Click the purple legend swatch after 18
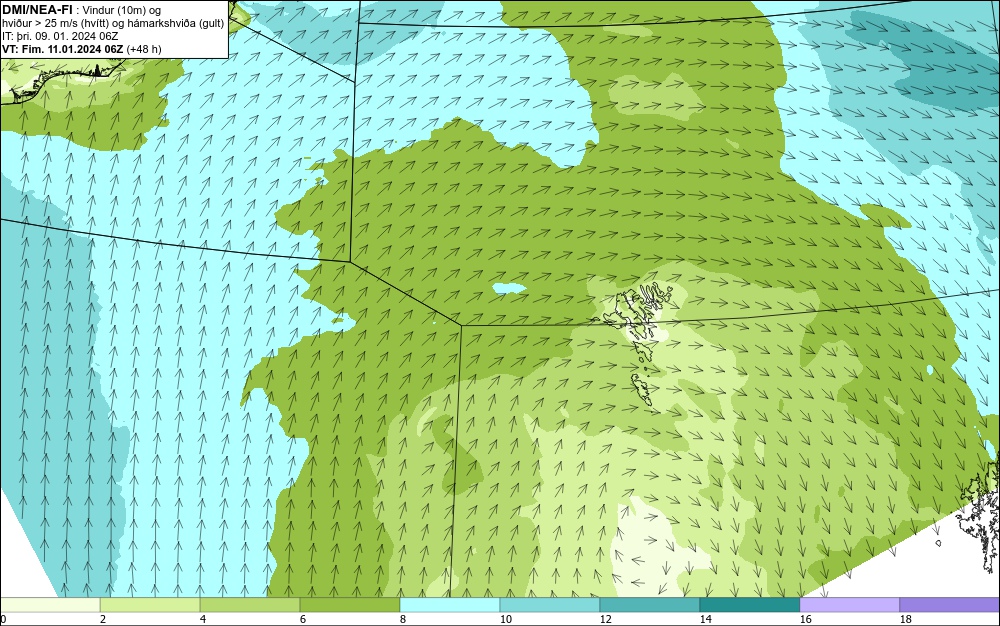Screen dimensions: 1000x626 click(x=950, y=605)
